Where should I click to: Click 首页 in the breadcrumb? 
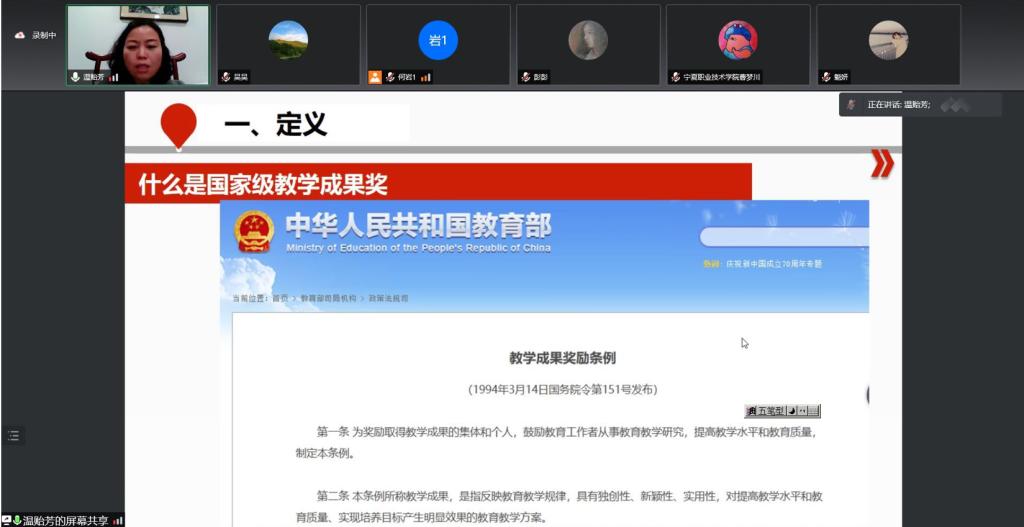pyautogui.click(x=280, y=298)
